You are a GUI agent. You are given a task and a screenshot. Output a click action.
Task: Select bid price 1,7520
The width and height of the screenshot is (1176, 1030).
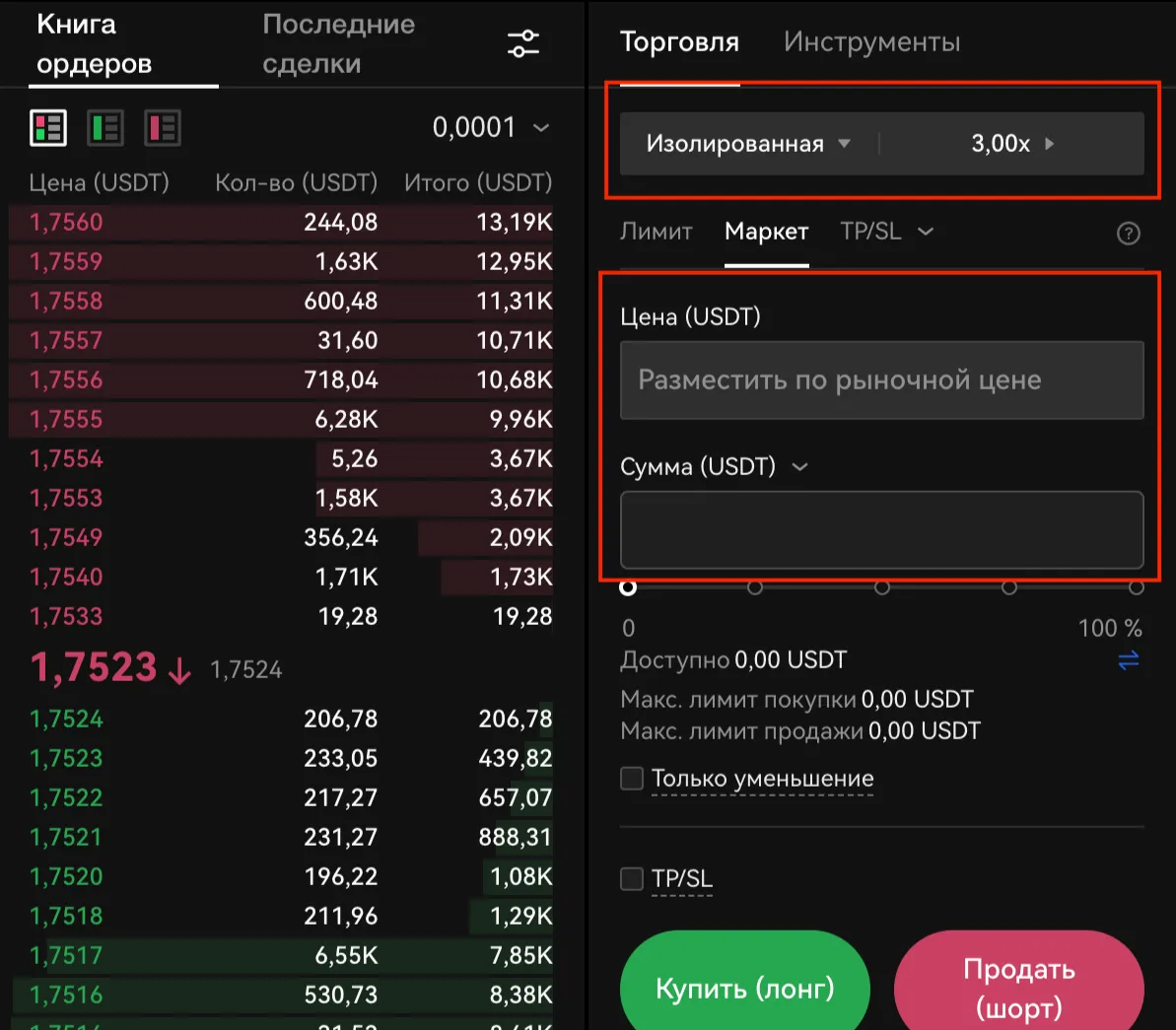[66, 876]
